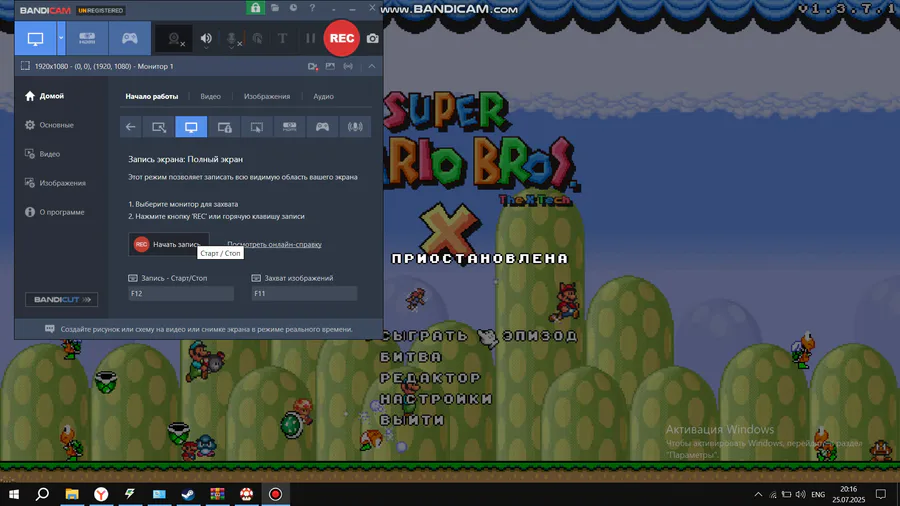900x506 pixels.
Task: Select Game recording mode in top bar
Action: pos(130,38)
